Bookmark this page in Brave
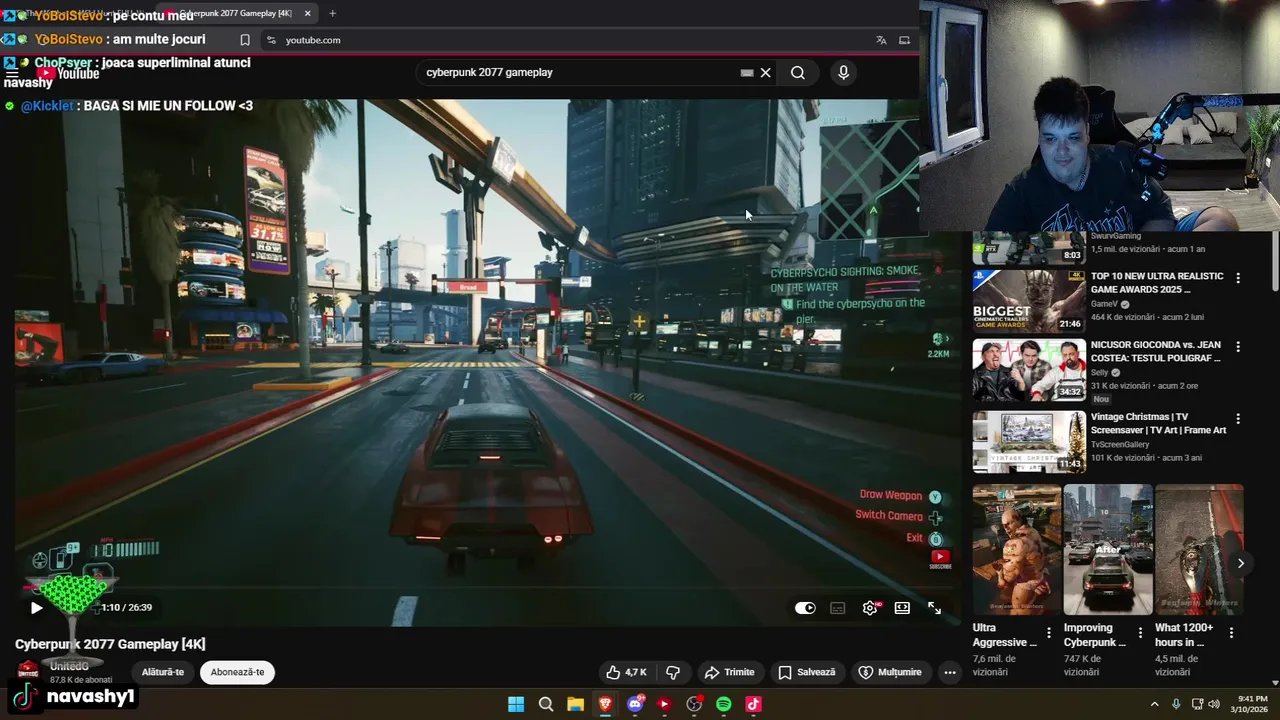The image size is (1280, 720). (x=245, y=40)
